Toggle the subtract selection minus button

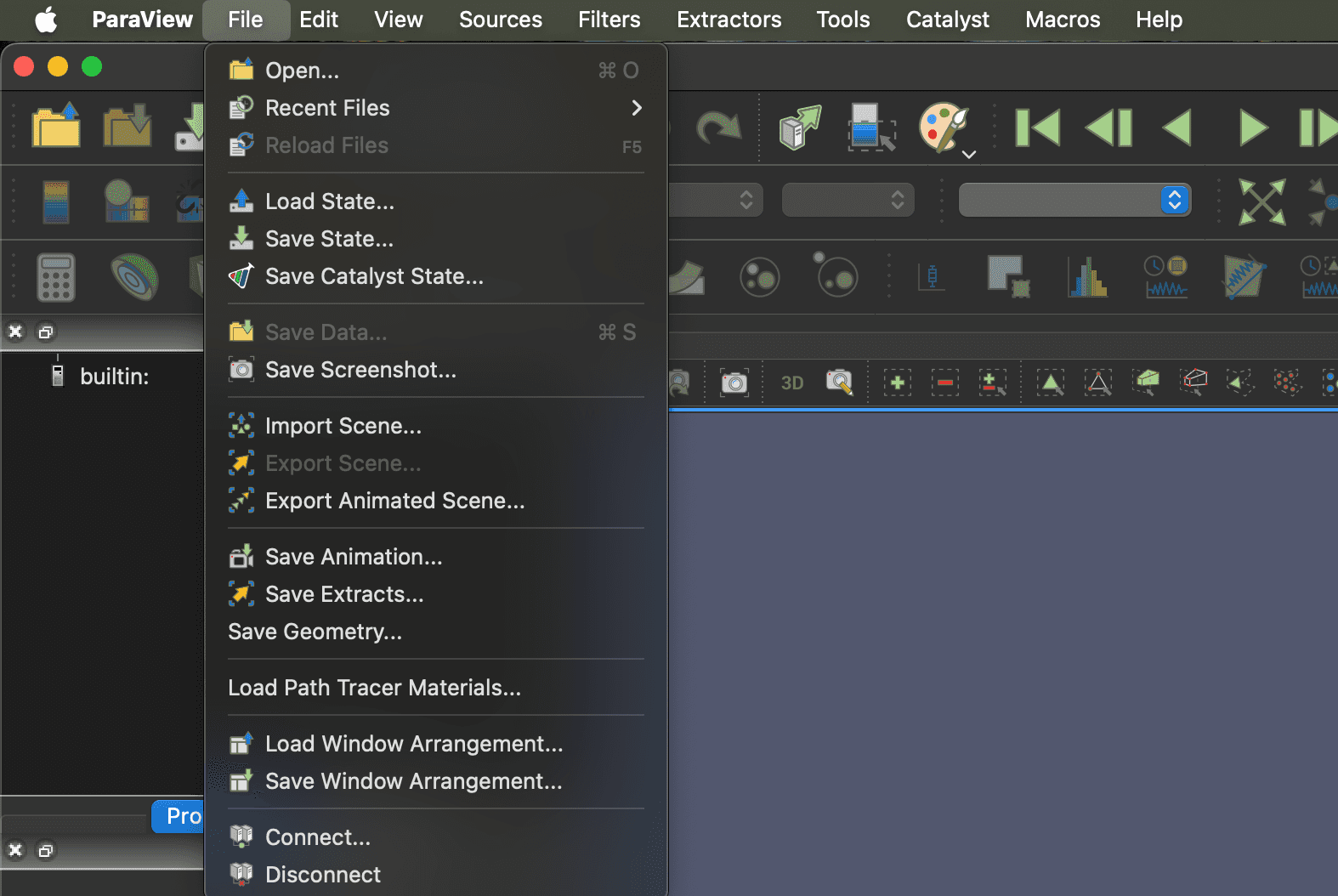pyautogui.click(x=944, y=383)
